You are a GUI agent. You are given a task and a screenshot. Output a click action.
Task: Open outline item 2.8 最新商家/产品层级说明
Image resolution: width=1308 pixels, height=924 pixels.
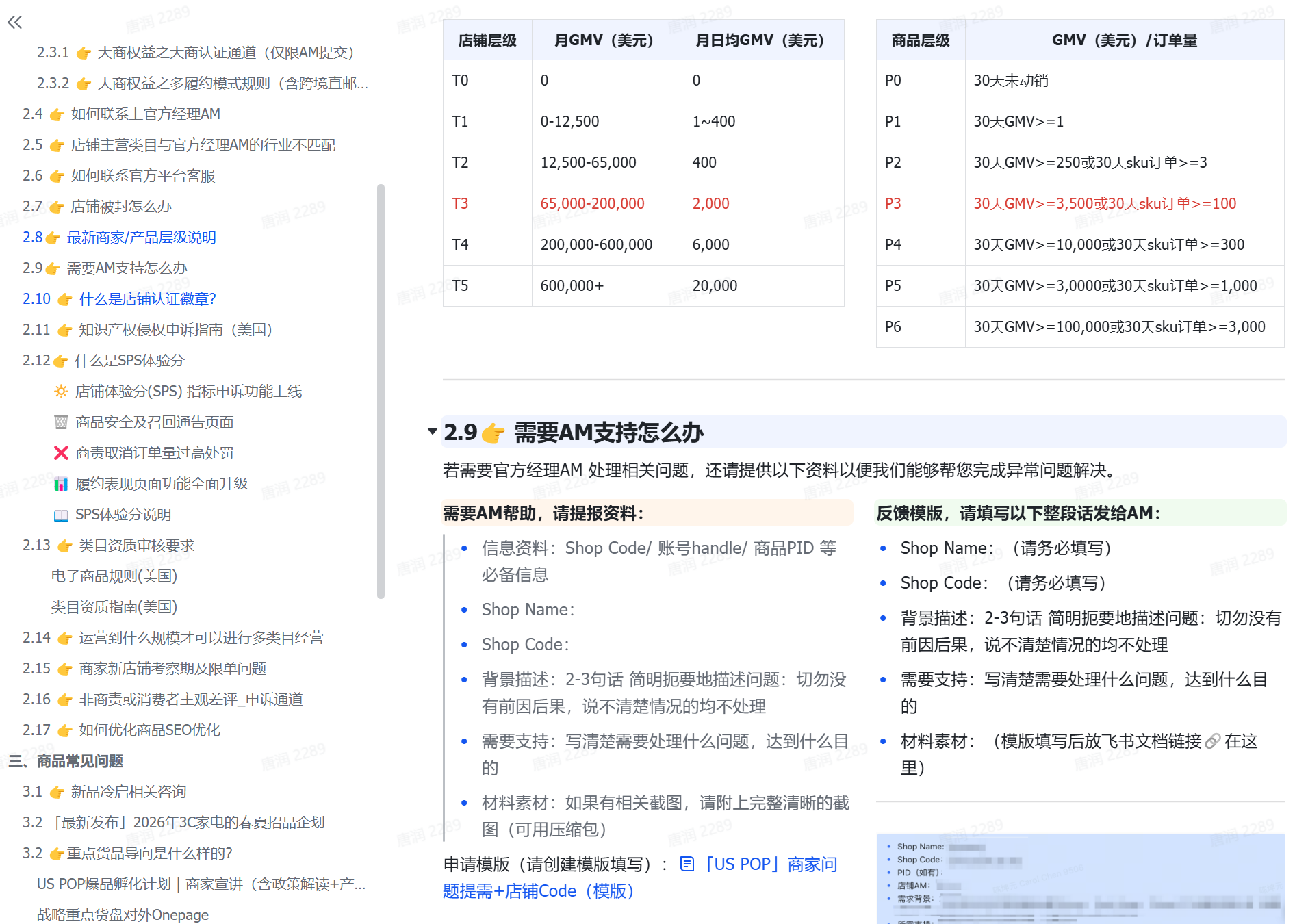click(119, 238)
